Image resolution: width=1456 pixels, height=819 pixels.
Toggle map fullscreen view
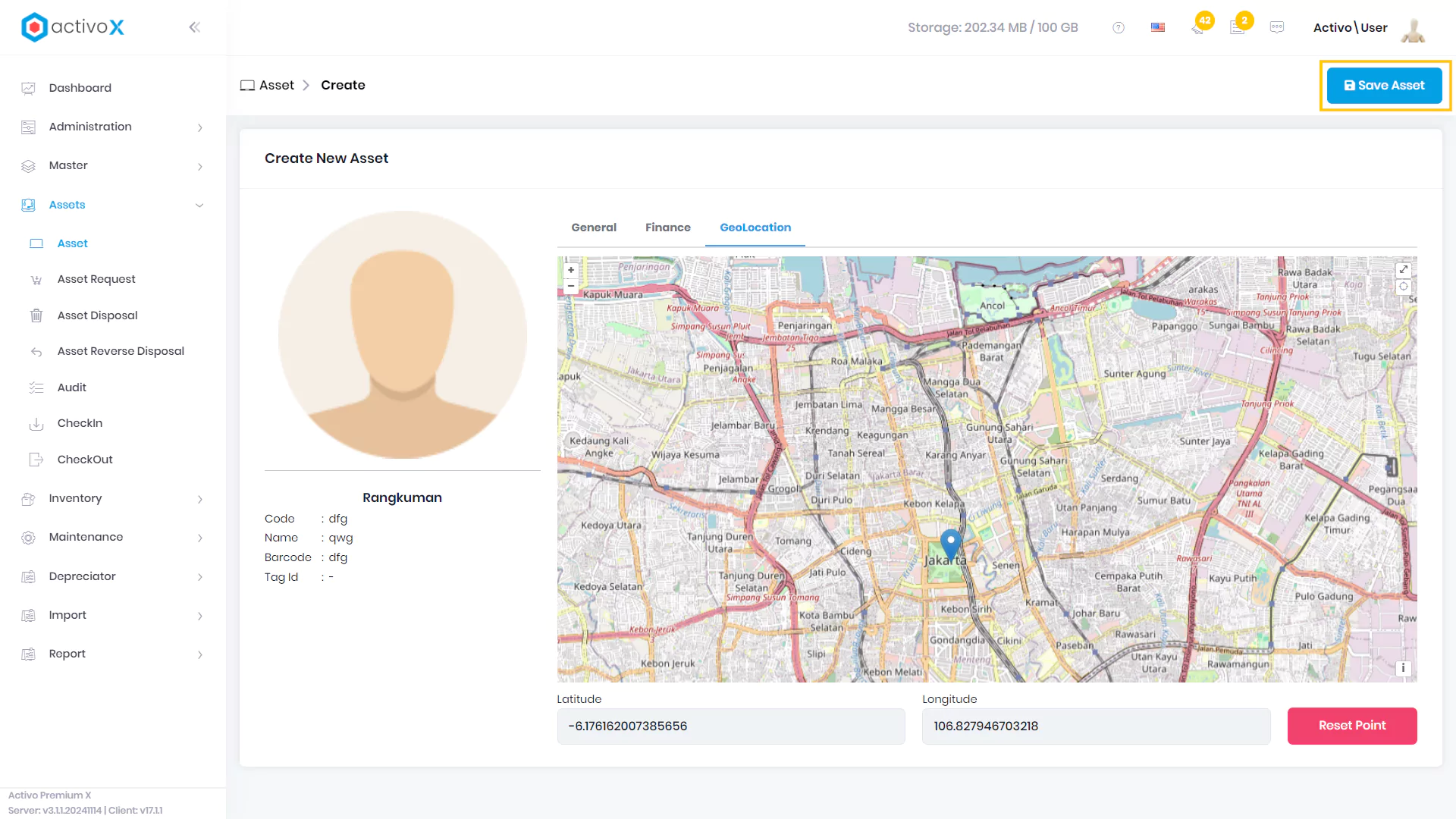[x=1404, y=270]
